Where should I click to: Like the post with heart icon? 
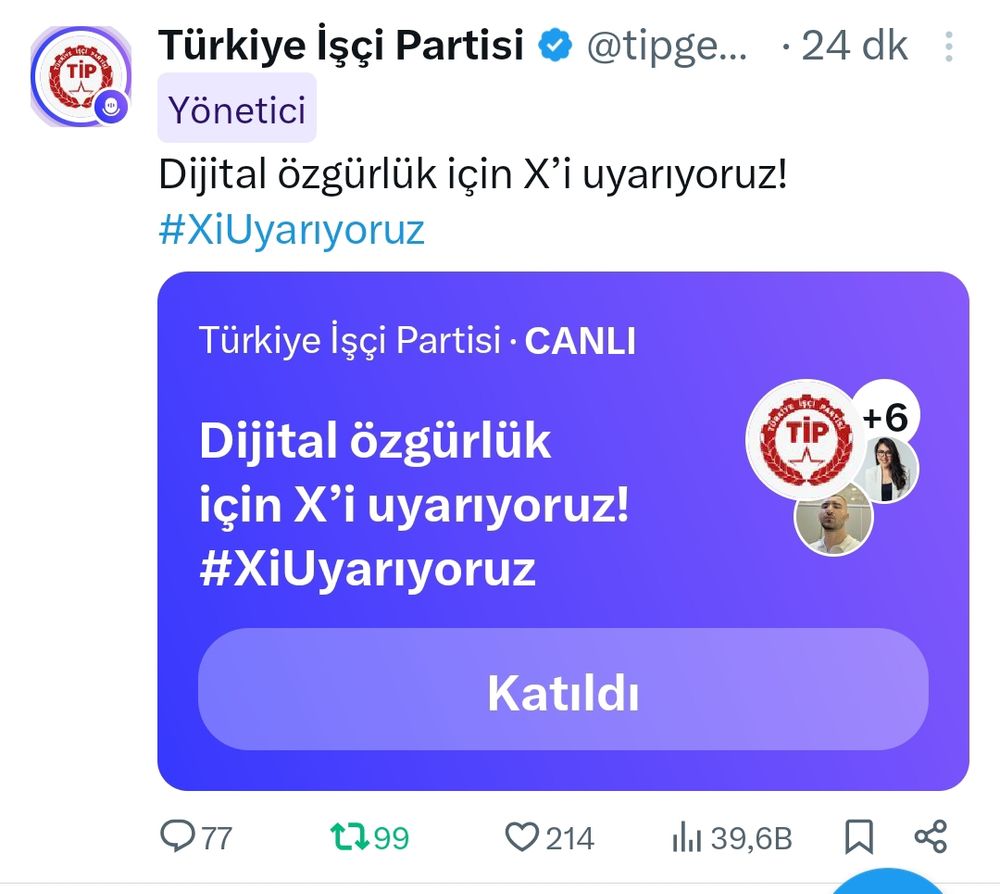(x=522, y=837)
